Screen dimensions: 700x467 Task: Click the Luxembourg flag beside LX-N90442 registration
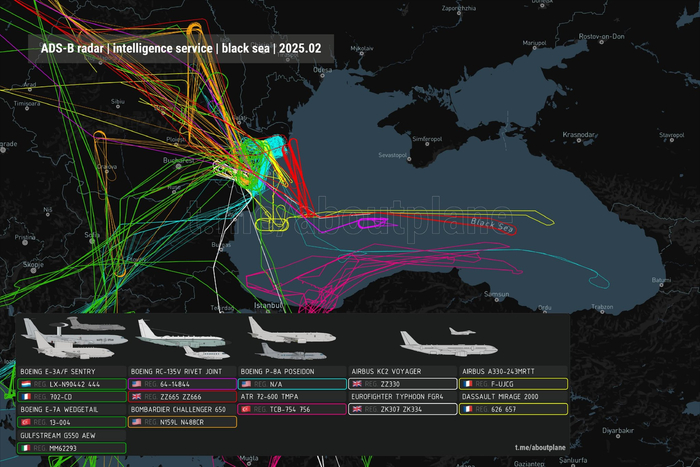pos(26,384)
